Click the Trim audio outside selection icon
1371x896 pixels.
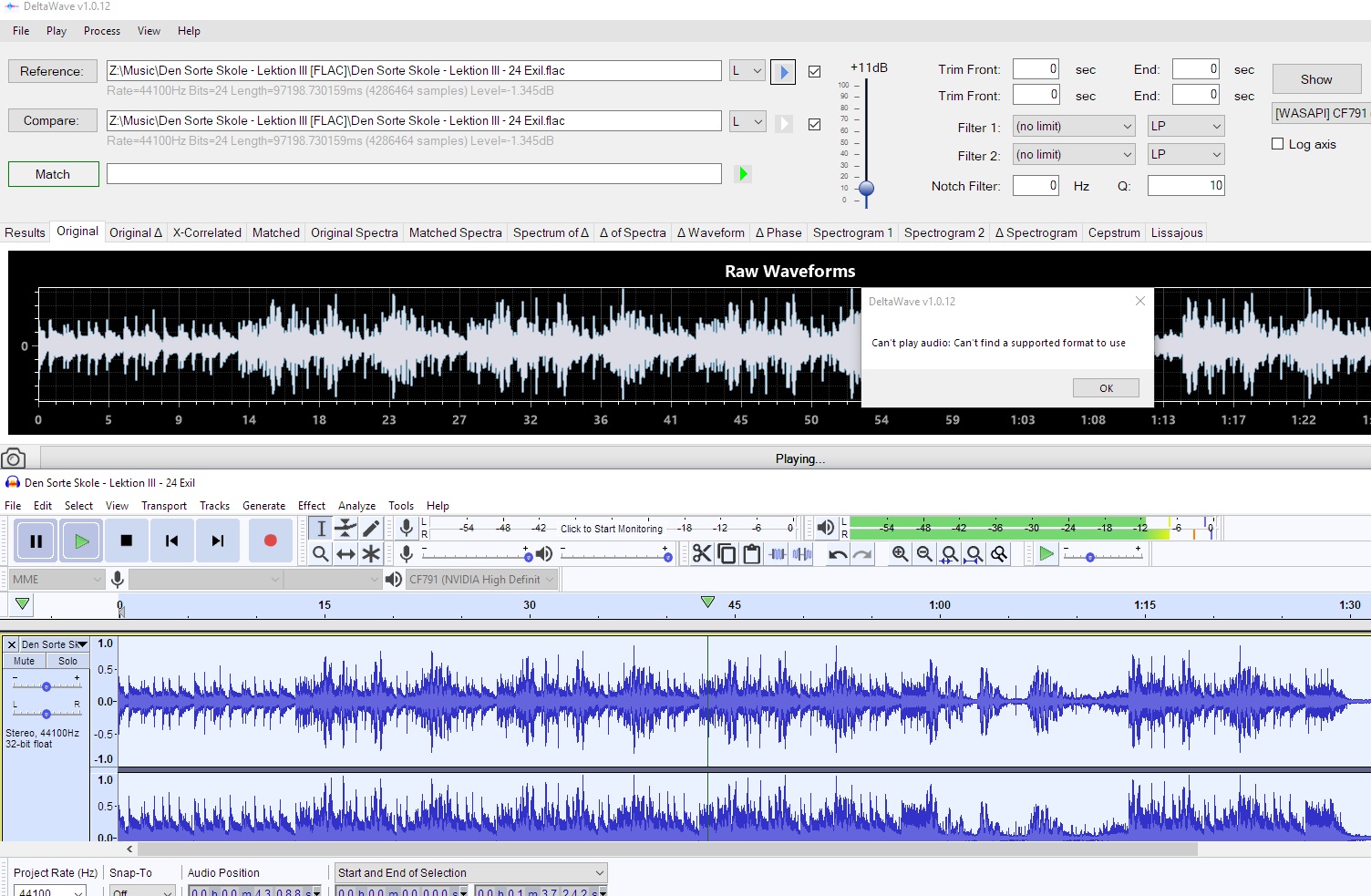click(778, 553)
